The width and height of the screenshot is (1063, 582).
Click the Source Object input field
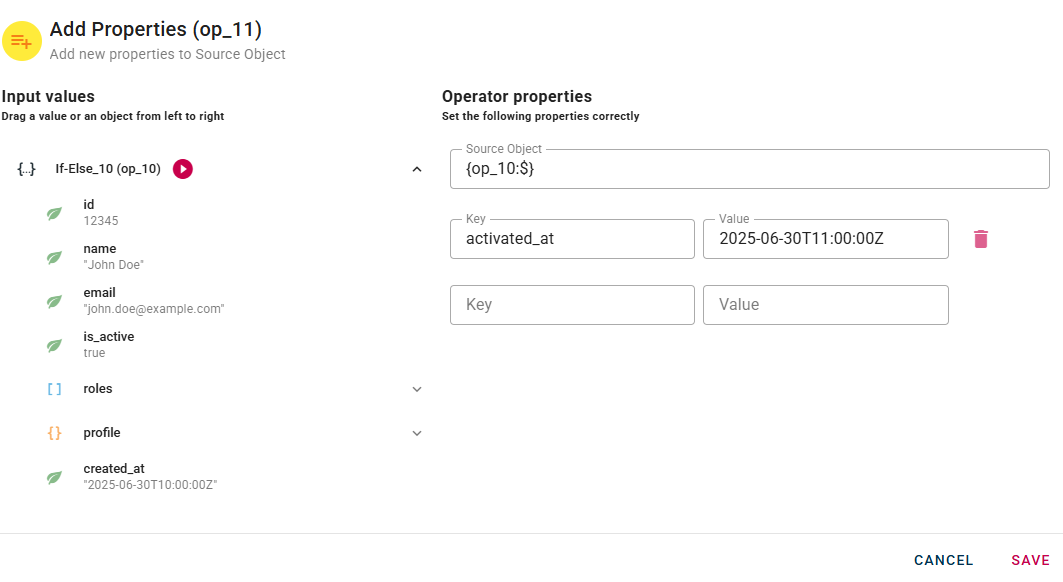[x=749, y=170]
